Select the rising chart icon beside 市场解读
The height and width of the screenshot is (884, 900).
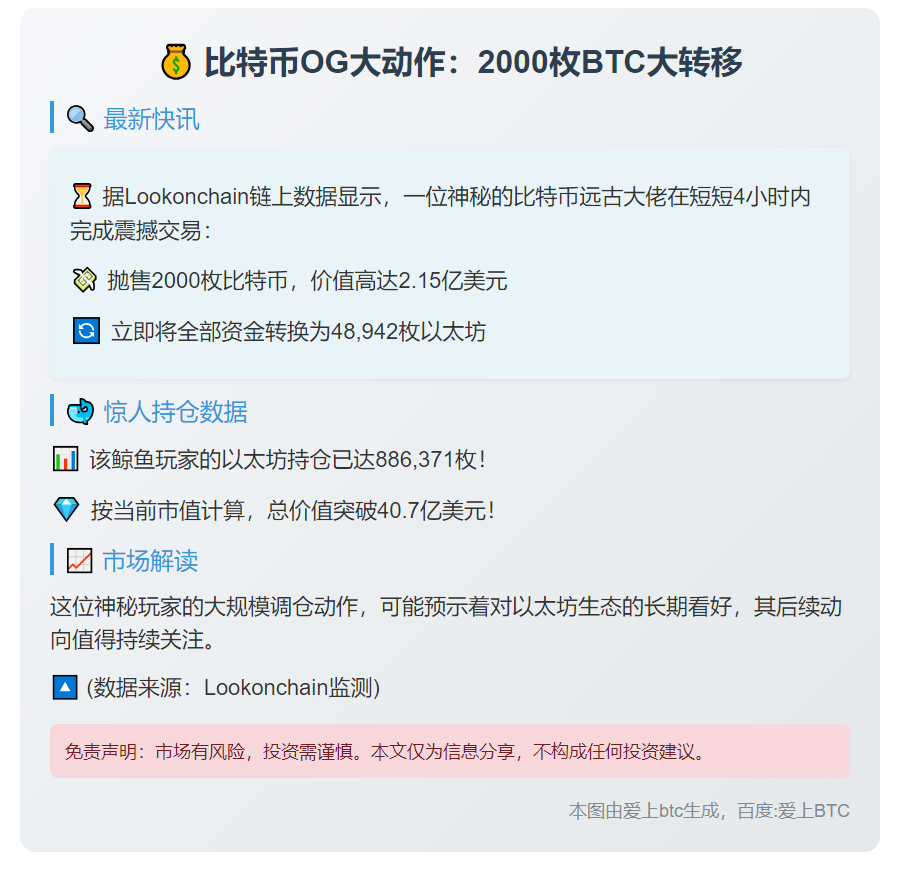pos(79,561)
